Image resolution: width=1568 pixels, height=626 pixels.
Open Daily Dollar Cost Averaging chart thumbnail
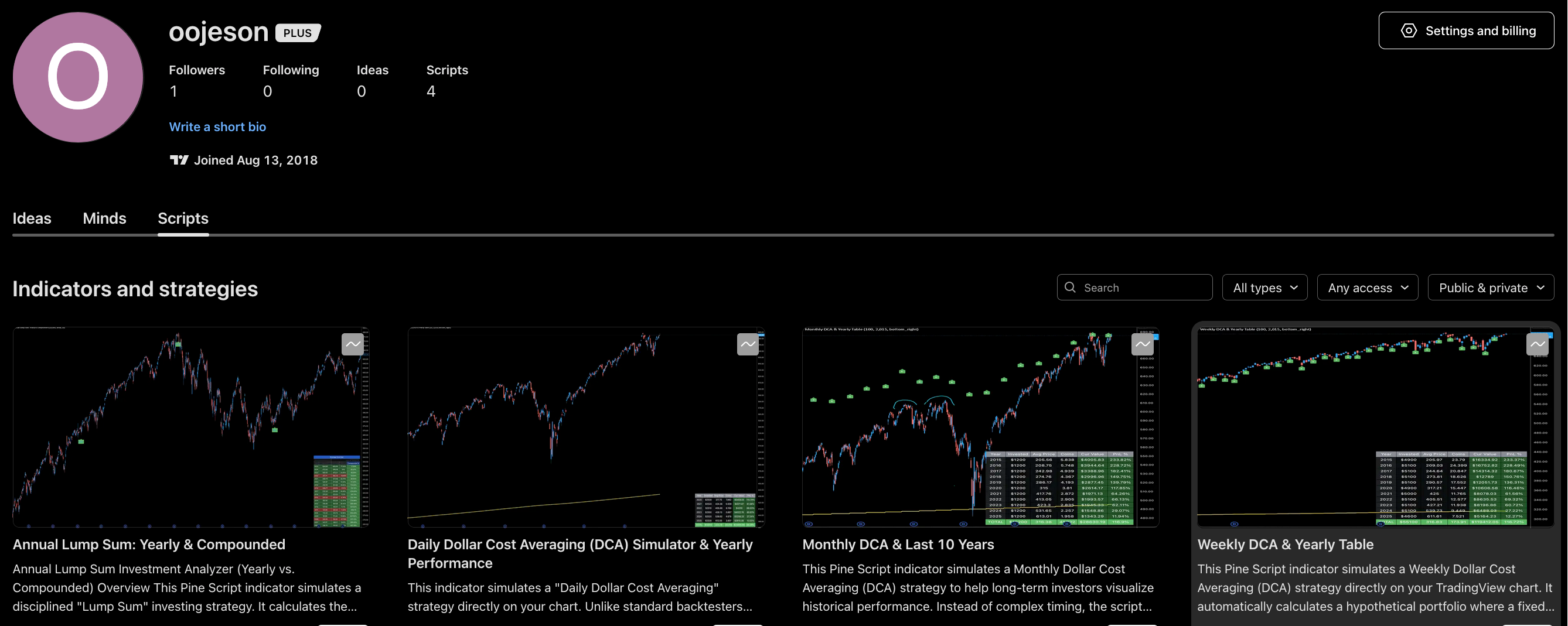point(585,427)
